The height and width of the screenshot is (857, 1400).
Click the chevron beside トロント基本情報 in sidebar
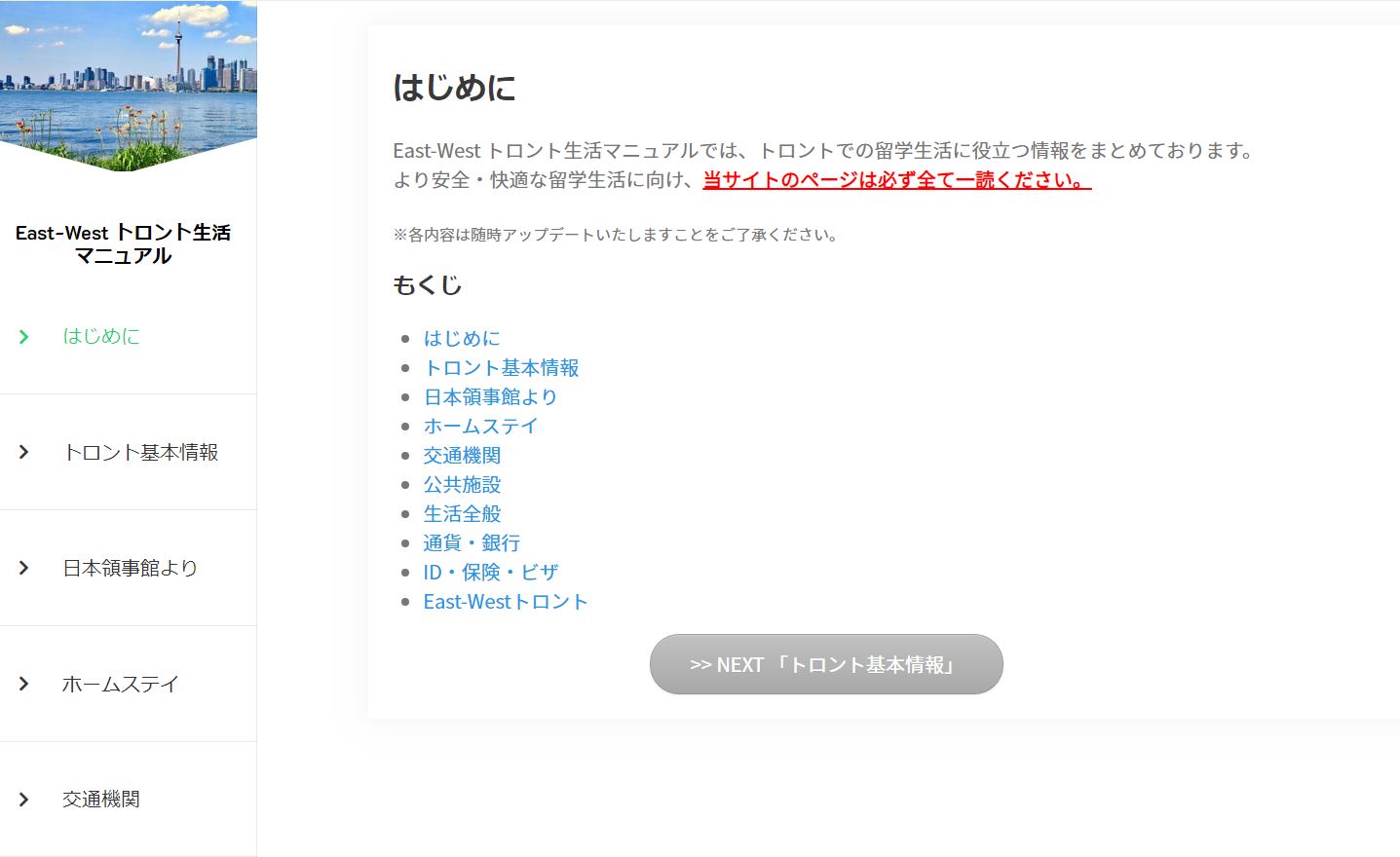(24, 453)
